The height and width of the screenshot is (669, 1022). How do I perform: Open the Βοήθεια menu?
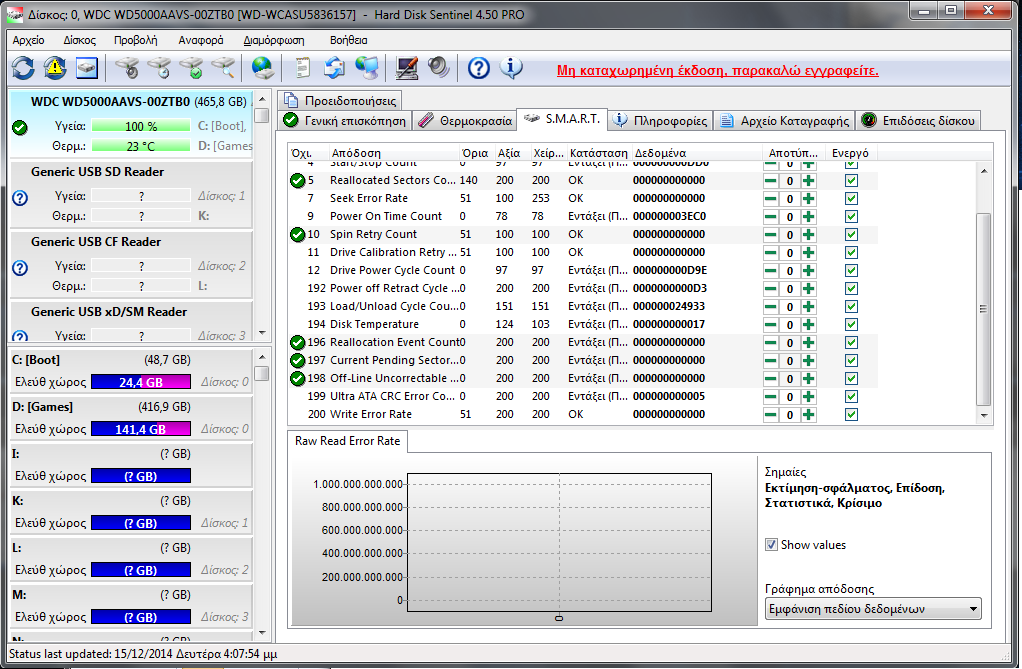(x=349, y=40)
